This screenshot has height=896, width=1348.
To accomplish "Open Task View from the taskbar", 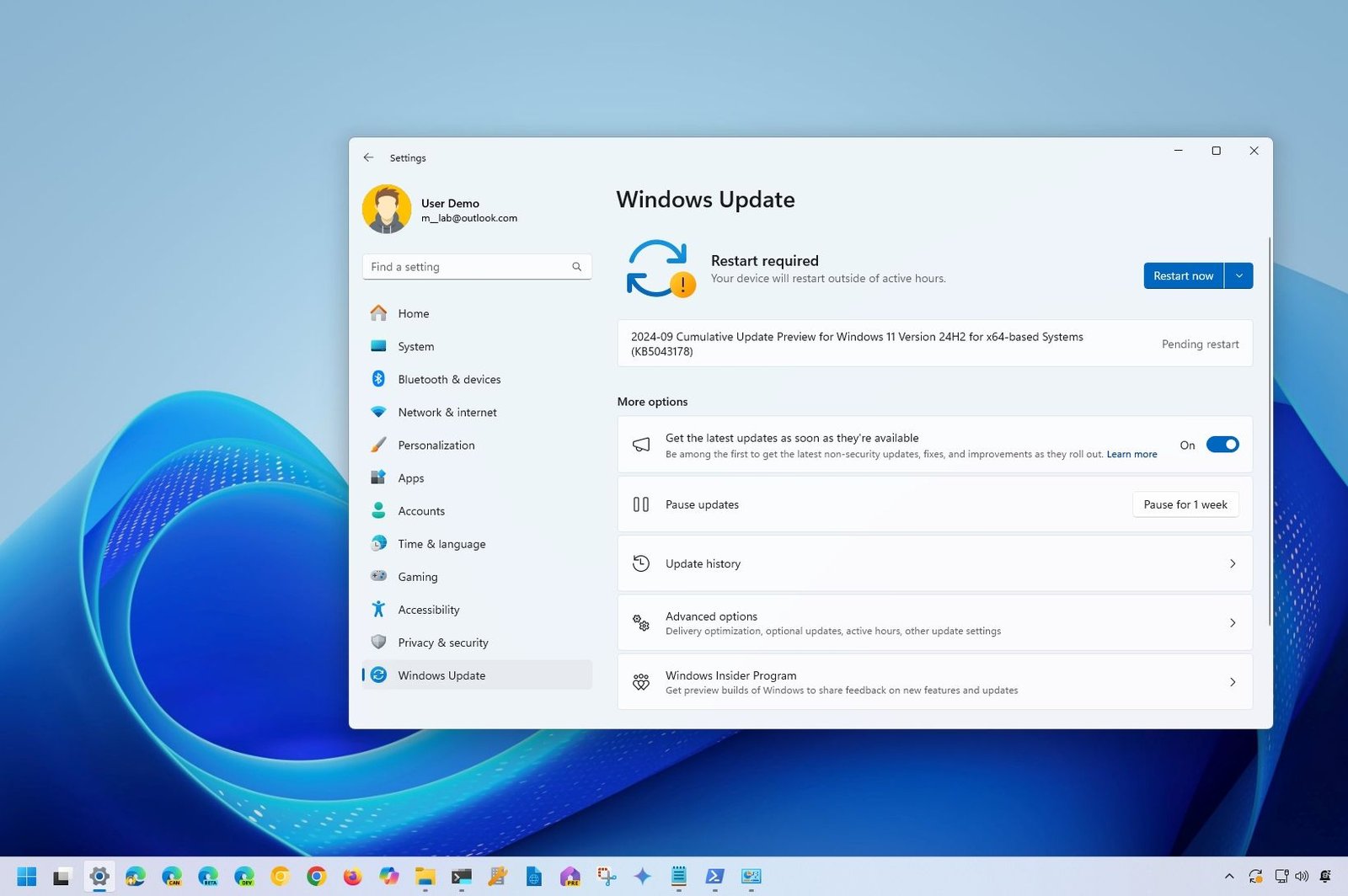I will tap(62, 877).
